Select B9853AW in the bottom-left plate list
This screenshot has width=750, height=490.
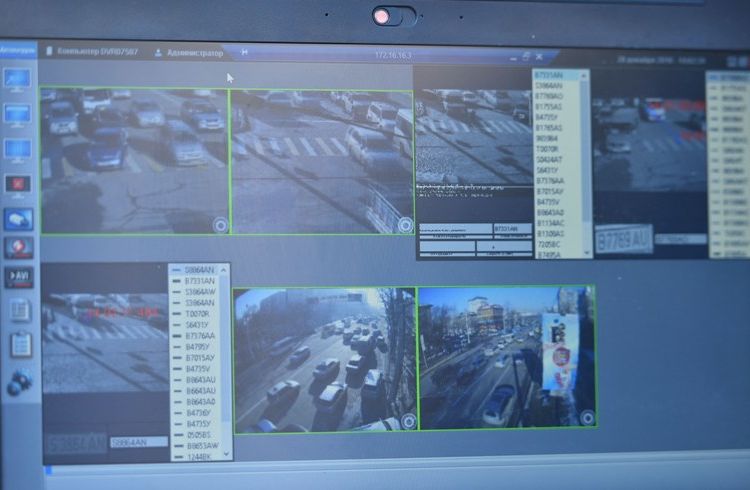tap(202, 446)
